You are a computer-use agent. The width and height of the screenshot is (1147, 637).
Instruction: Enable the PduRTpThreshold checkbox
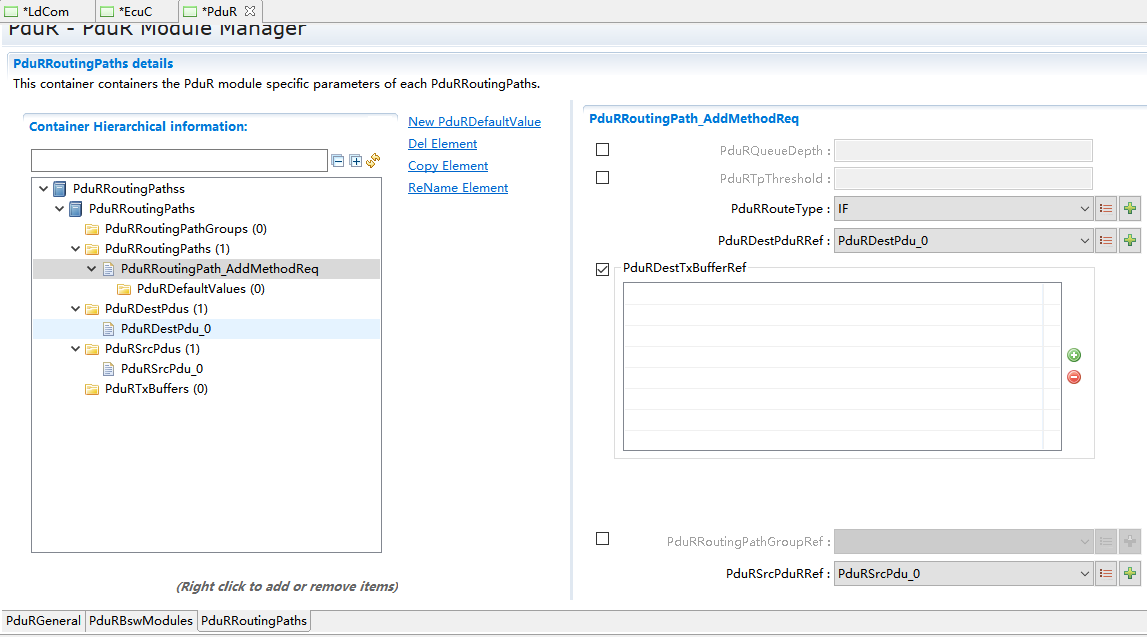coord(602,178)
